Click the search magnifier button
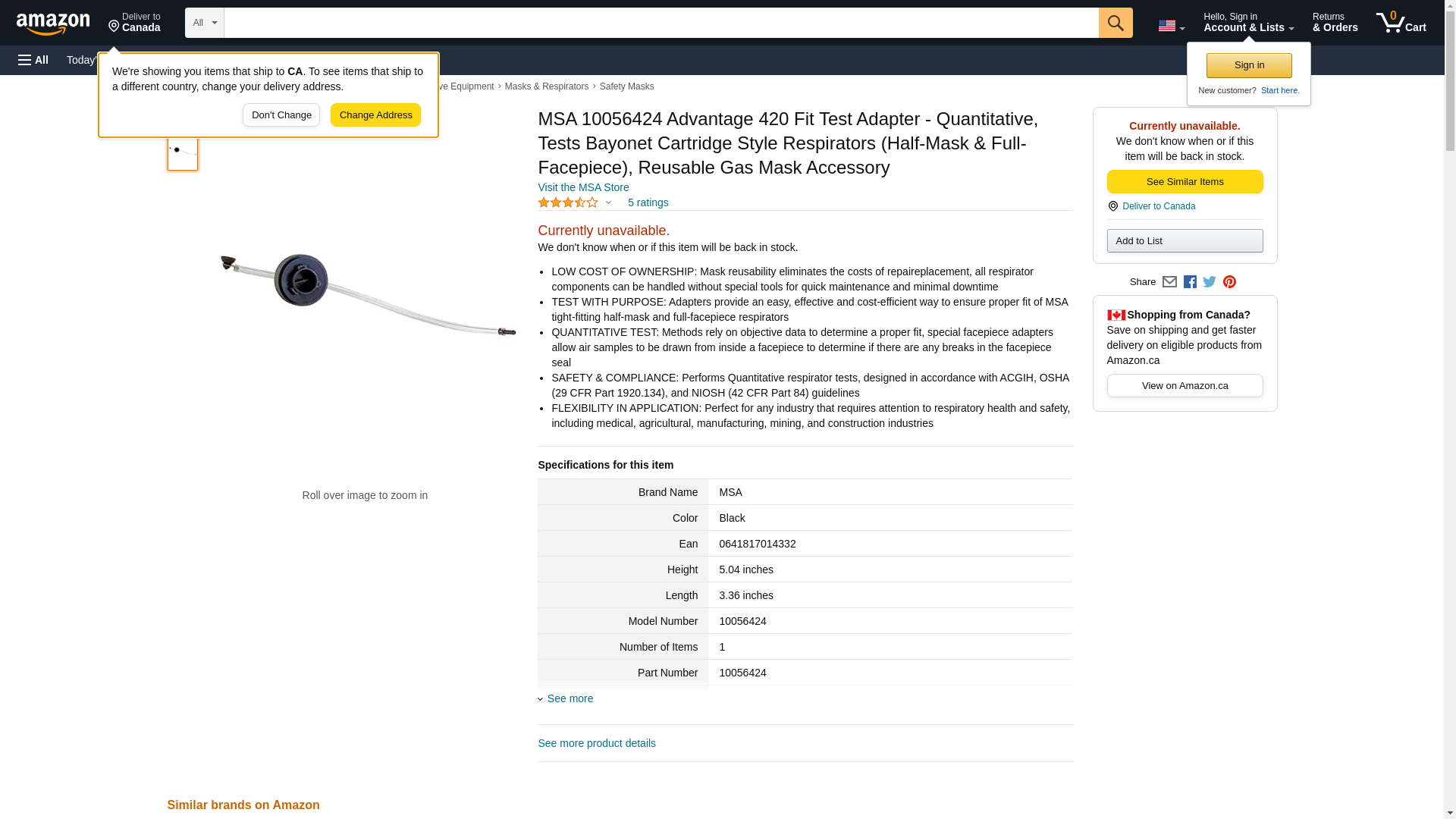Viewport: 1456px width, 819px height. [x=1115, y=23]
